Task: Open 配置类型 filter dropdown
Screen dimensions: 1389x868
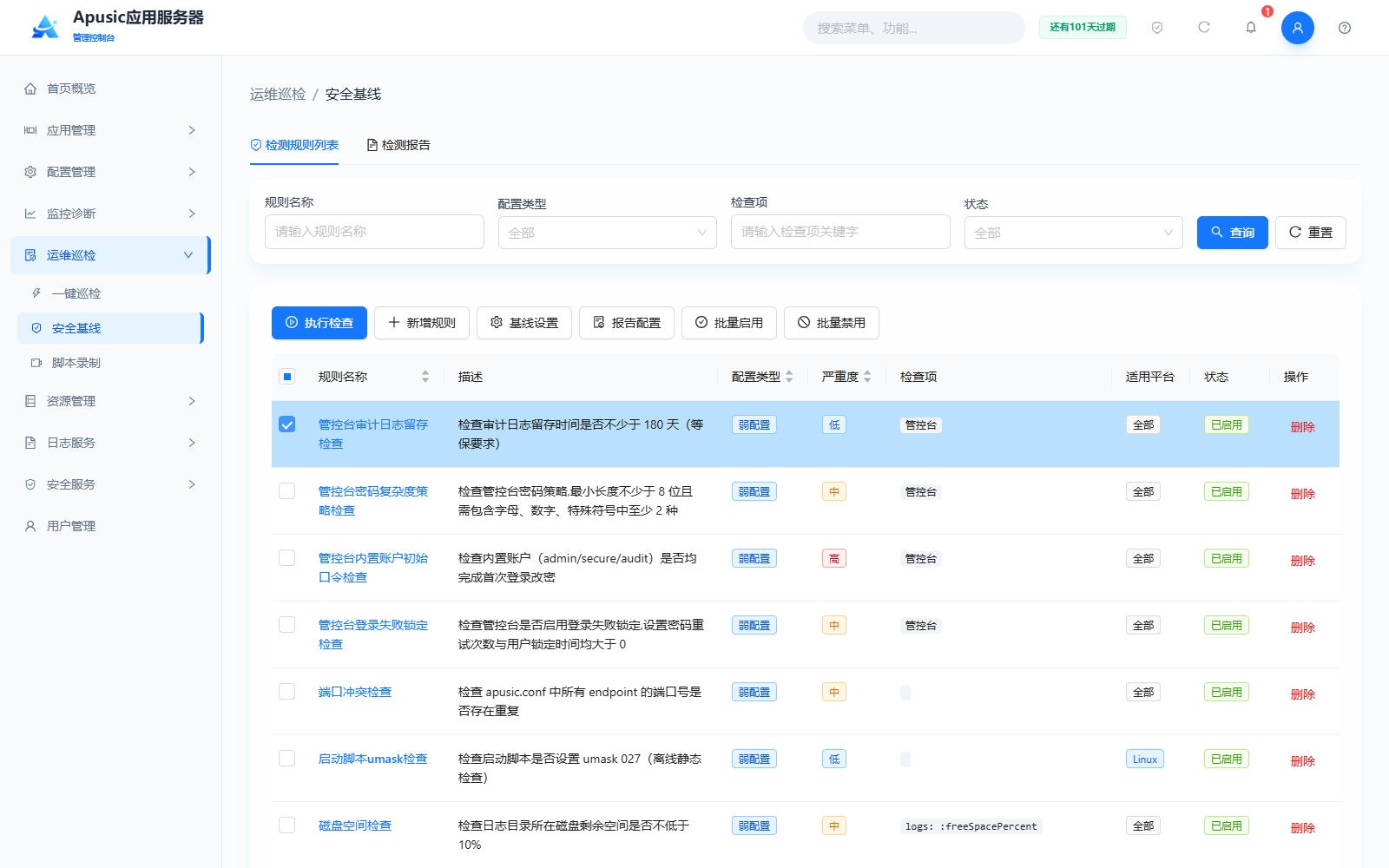Action: 608,233
